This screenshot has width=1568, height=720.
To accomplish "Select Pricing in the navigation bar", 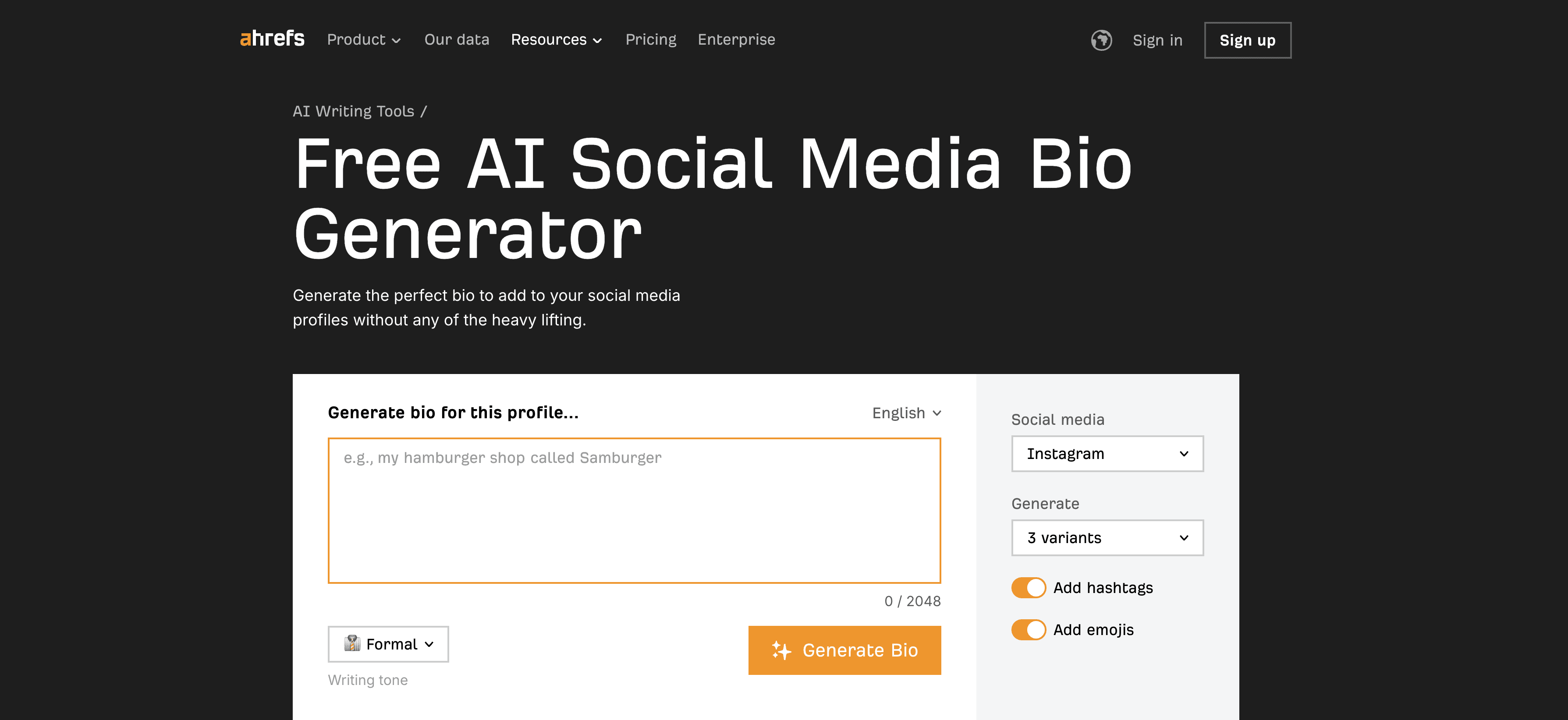I will click(650, 39).
